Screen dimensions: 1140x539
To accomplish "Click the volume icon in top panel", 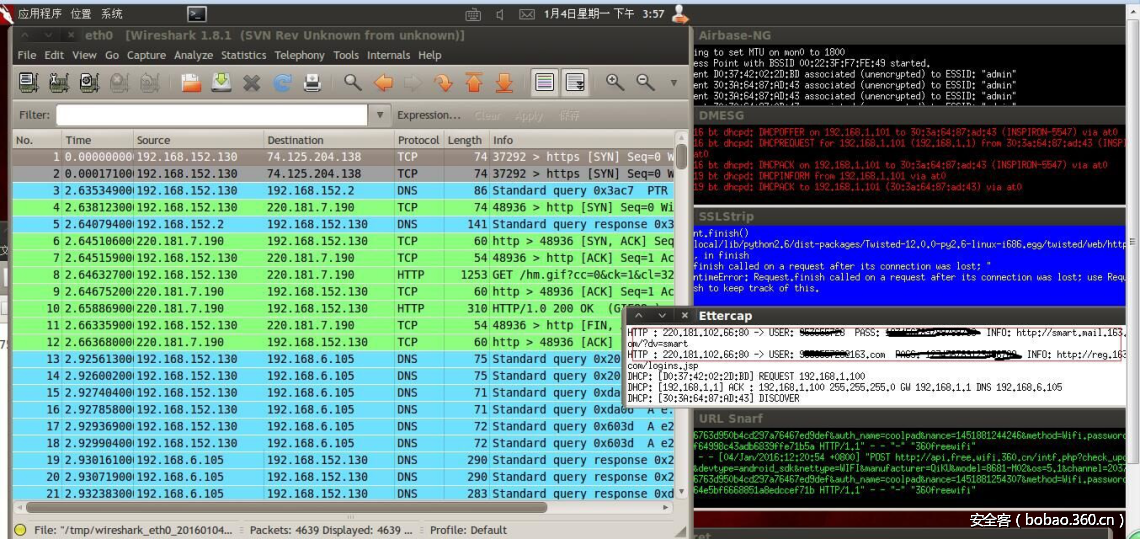I will coord(500,14).
